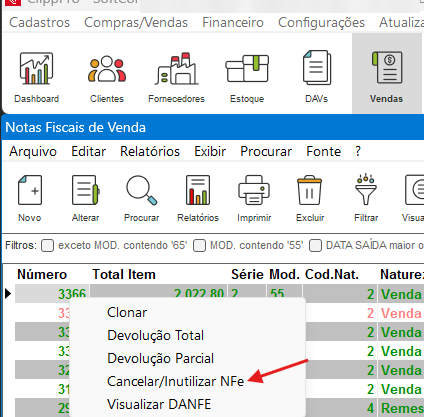The image size is (424, 417).
Task: Open the Fonte menu
Action: point(323,152)
